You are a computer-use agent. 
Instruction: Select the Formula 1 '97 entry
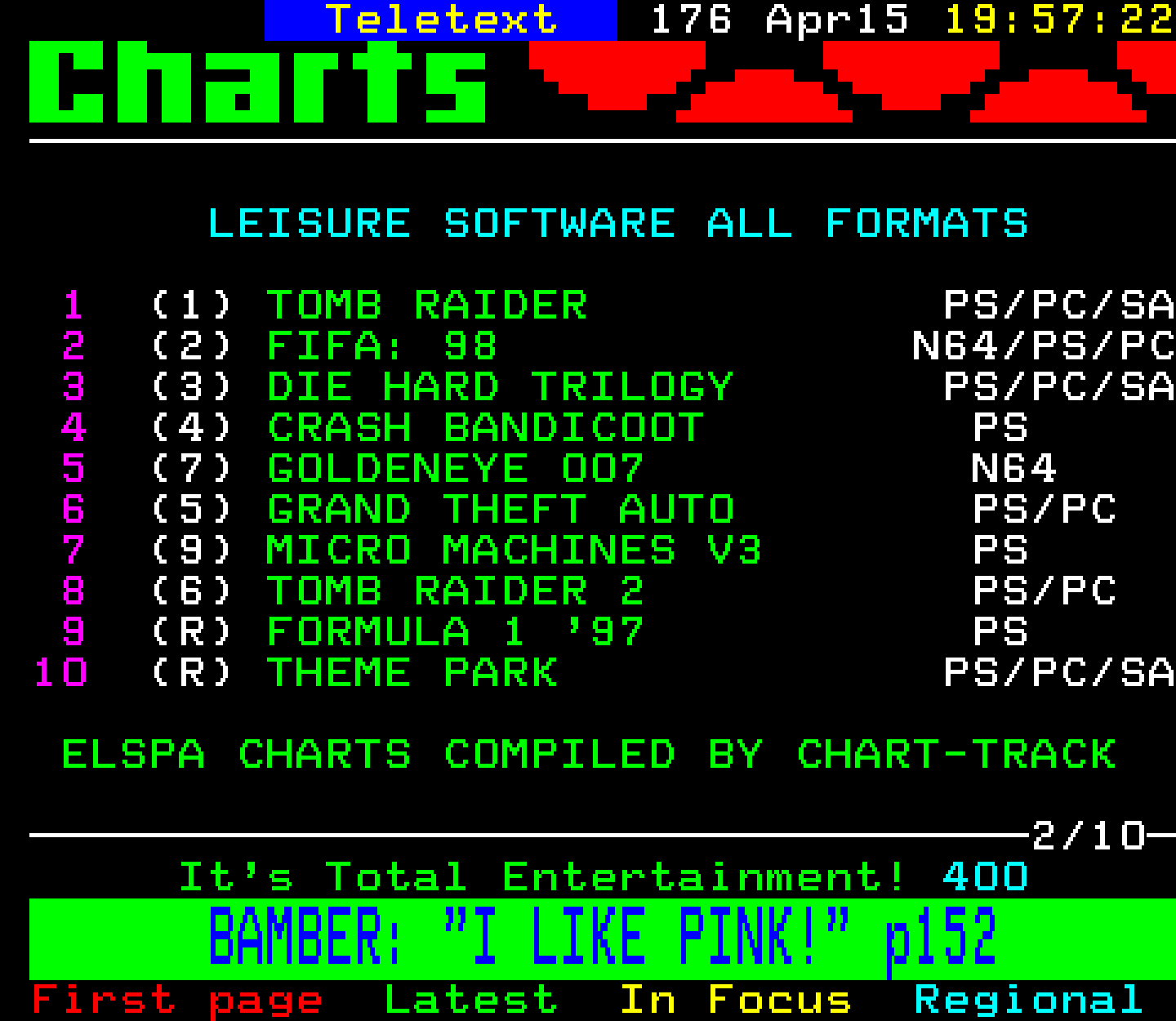(x=456, y=632)
